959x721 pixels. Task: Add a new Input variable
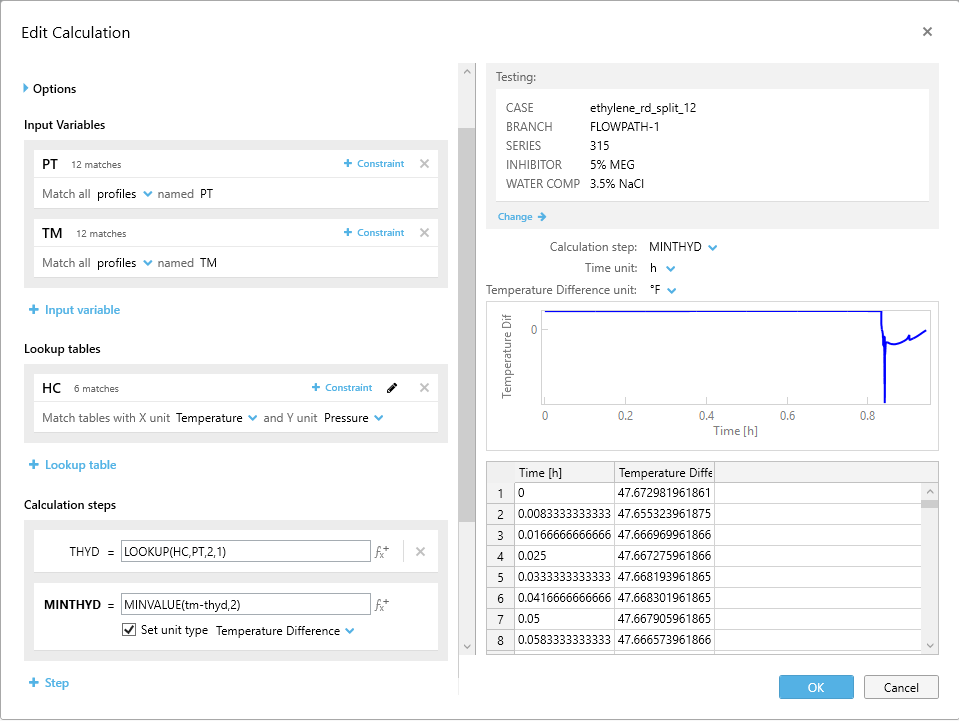tap(75, 310)
